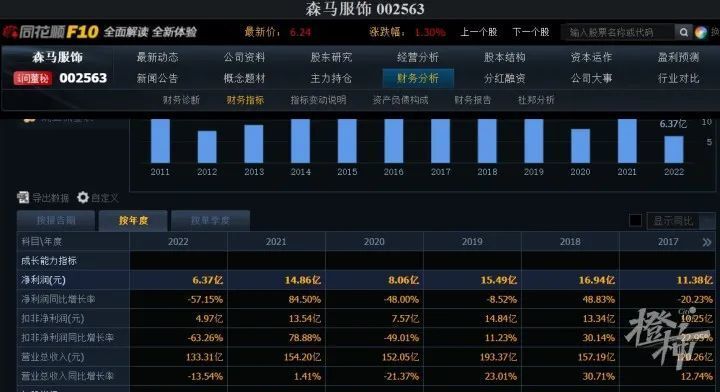Open the 主力持仓 menu
This screenshot has width=720, height=392.
pyautogui.click(x=331, y=78)
